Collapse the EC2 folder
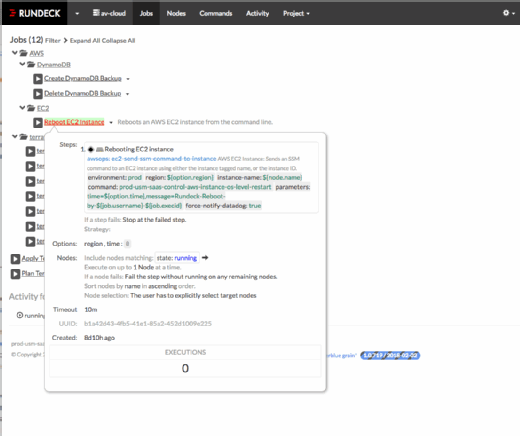This screenshot has height=436, width=520. pyautogui.click(x=22, y=108)
